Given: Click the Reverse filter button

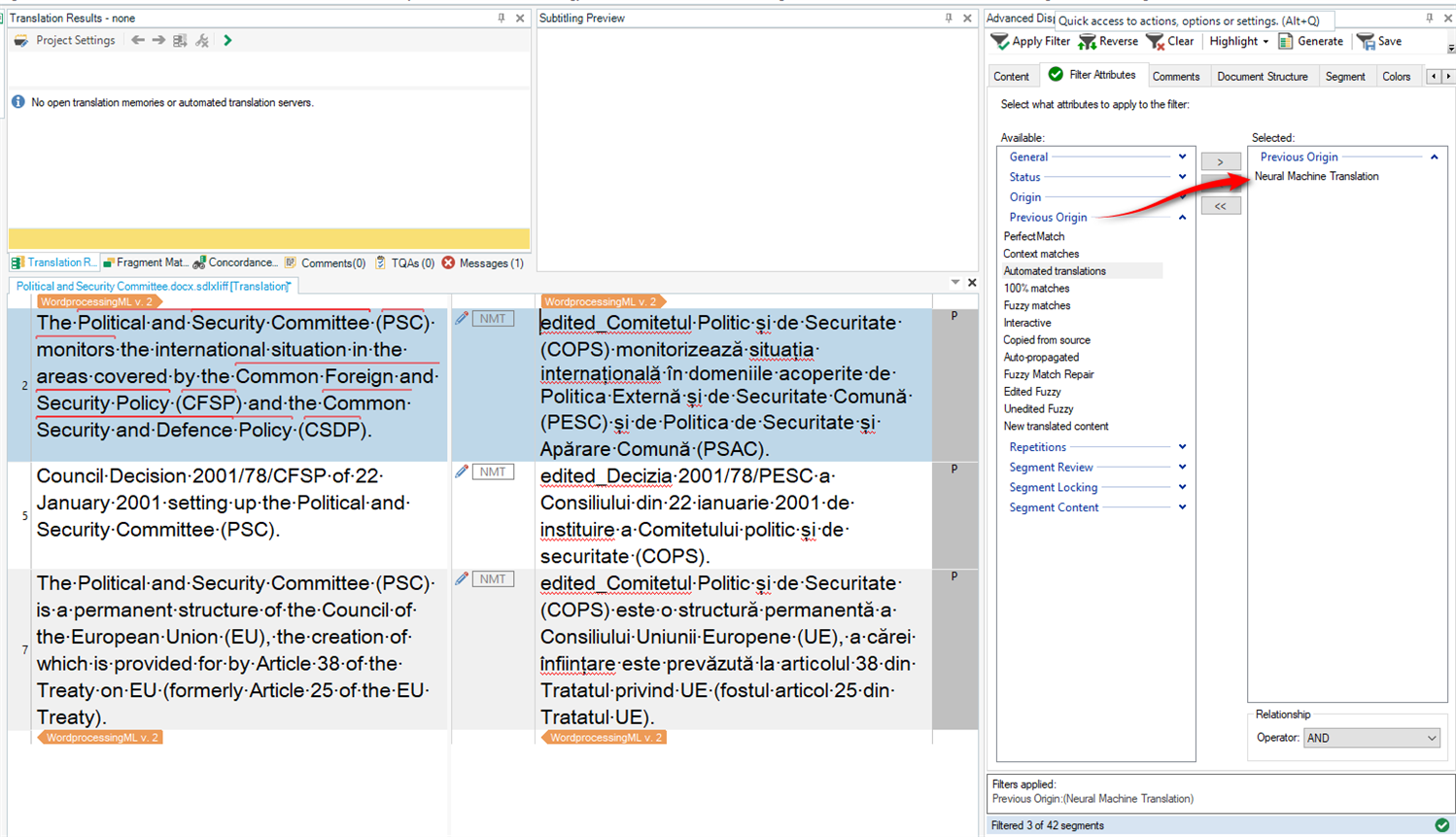Looking at the screenshot, I should 1108,42.
